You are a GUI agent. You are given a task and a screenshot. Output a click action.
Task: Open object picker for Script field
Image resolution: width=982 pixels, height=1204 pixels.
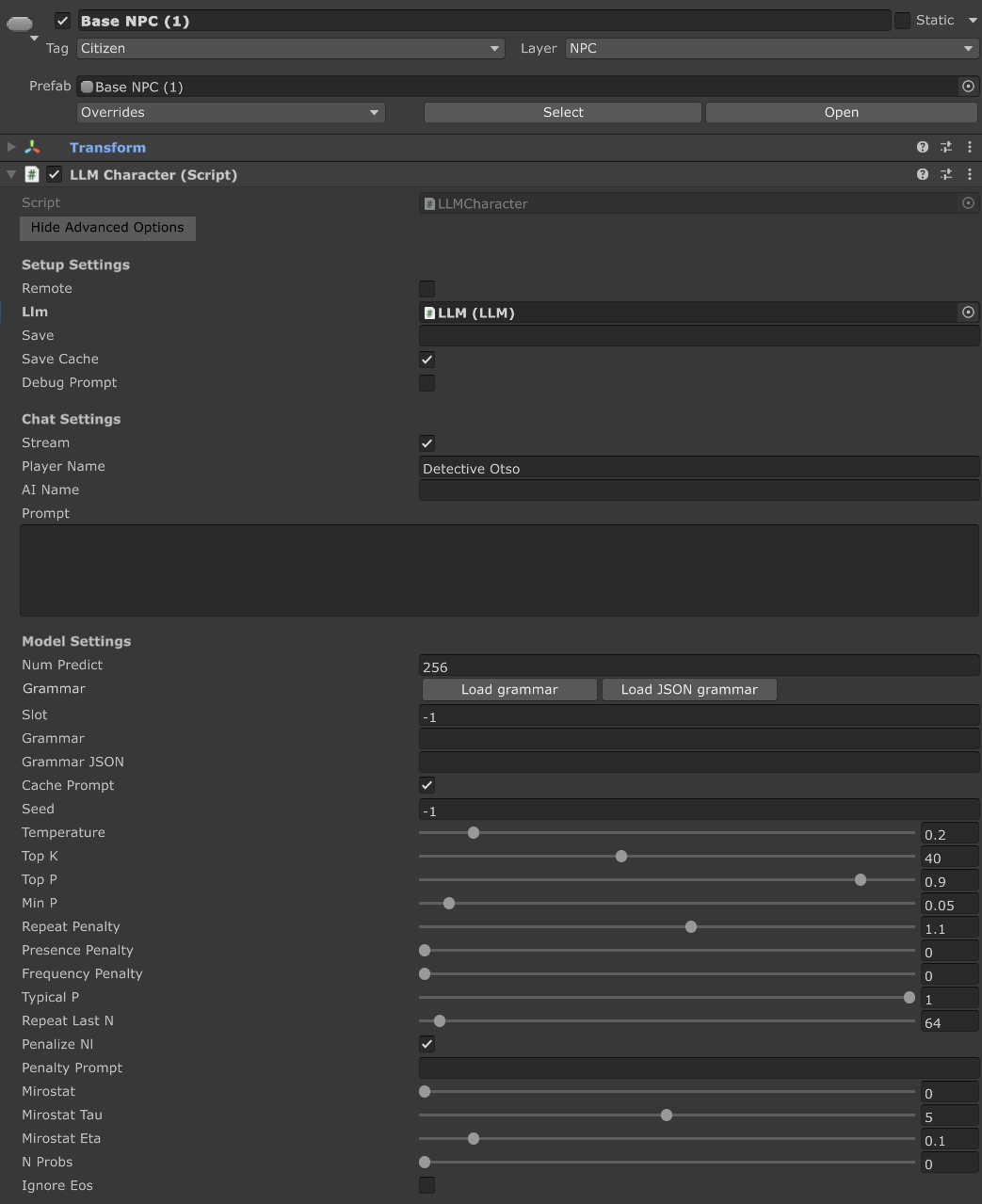[968, 202]
